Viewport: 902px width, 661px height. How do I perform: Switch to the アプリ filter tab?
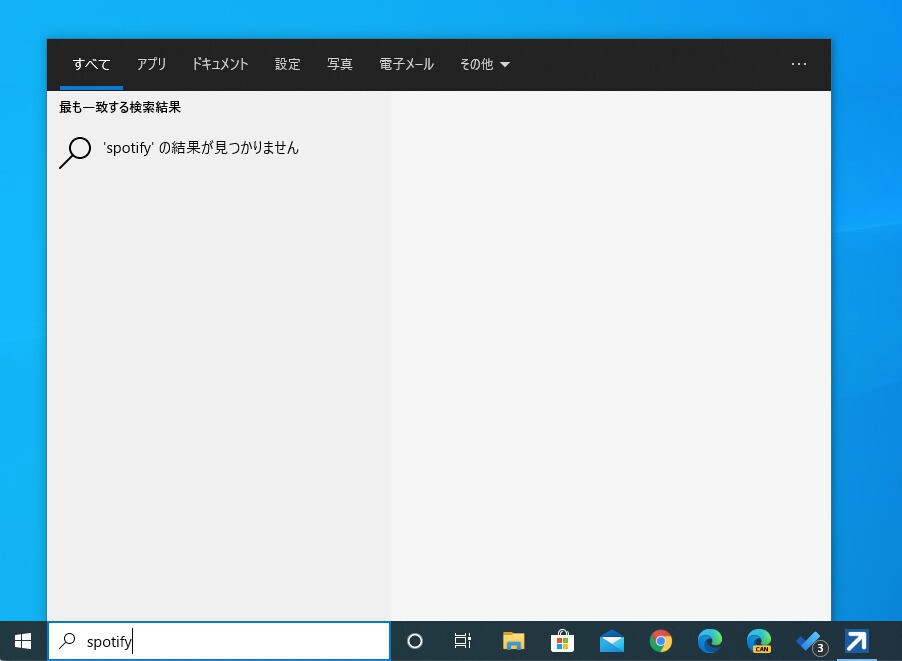point(151,64)
